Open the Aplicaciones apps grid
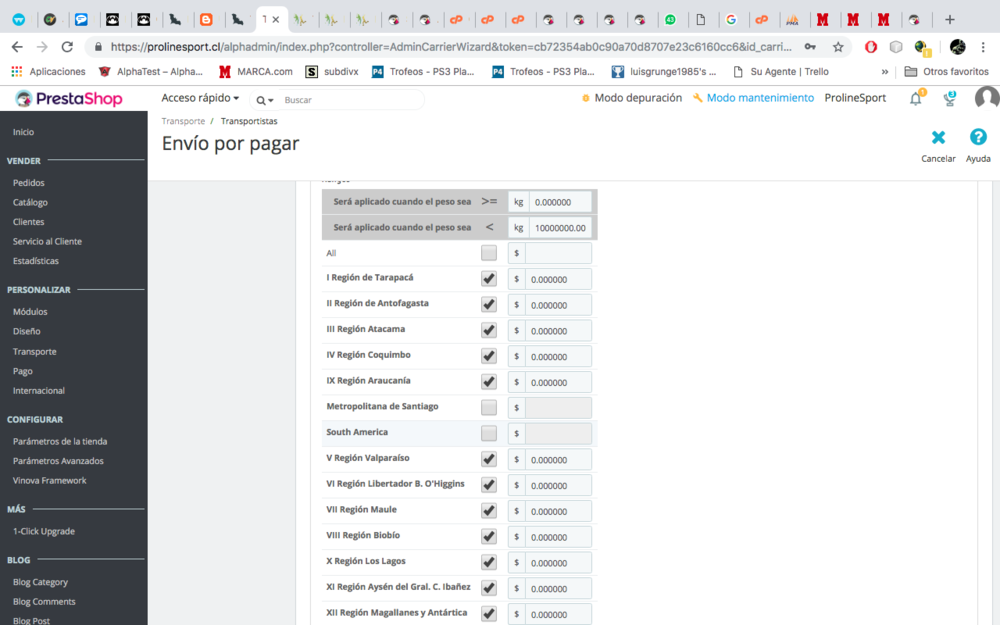Screen dimensions: 1000x625 (x=48, y=71)
